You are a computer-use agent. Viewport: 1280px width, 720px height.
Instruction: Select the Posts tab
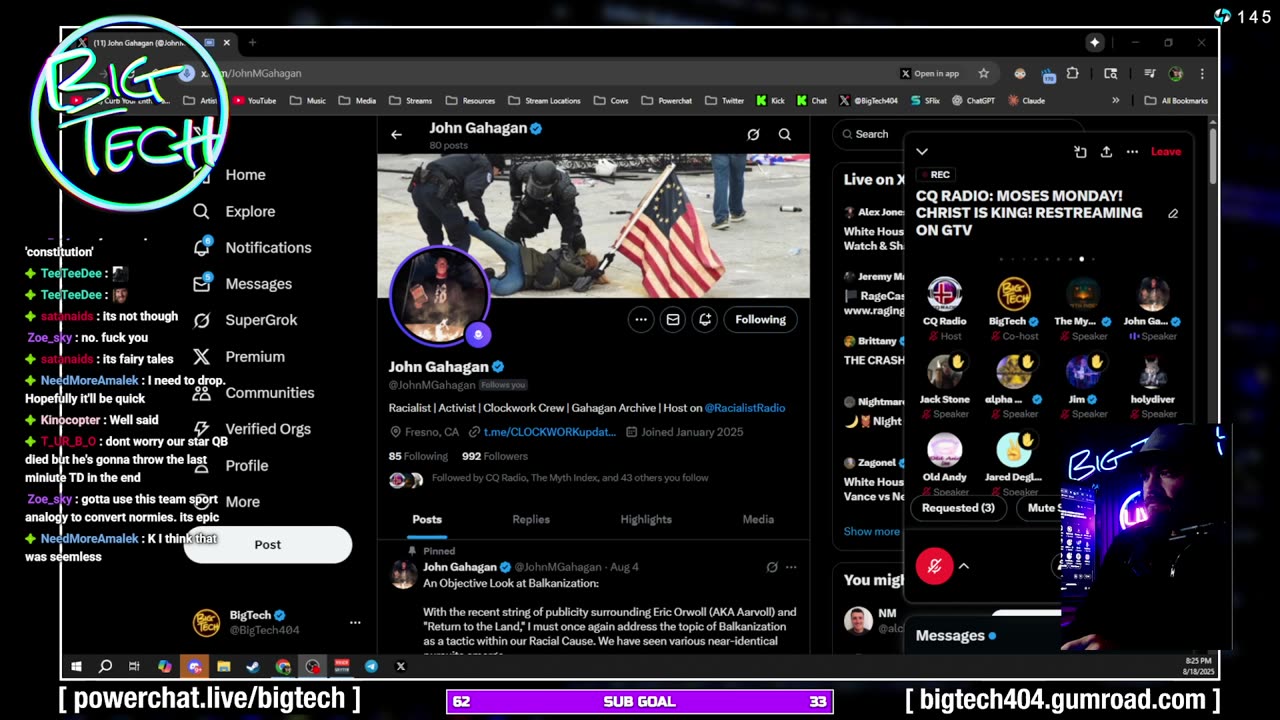pos(427,519)
